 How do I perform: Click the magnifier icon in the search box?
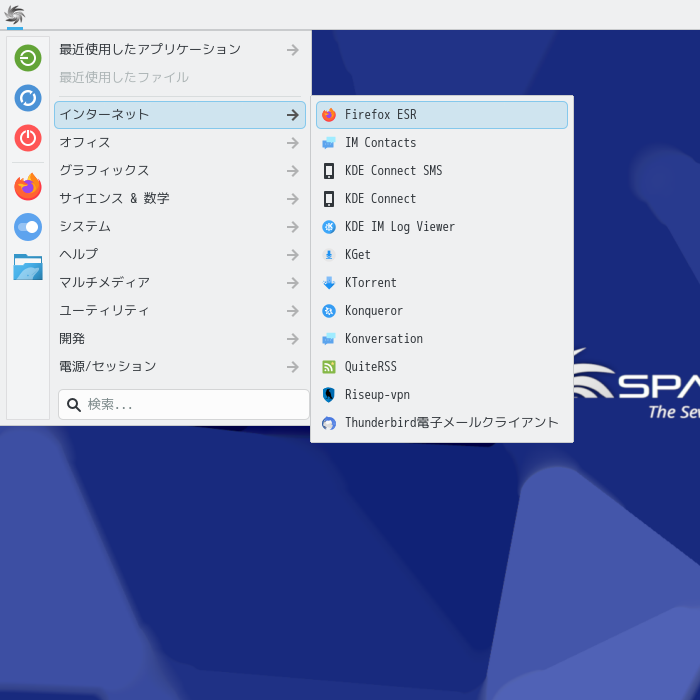74,405
